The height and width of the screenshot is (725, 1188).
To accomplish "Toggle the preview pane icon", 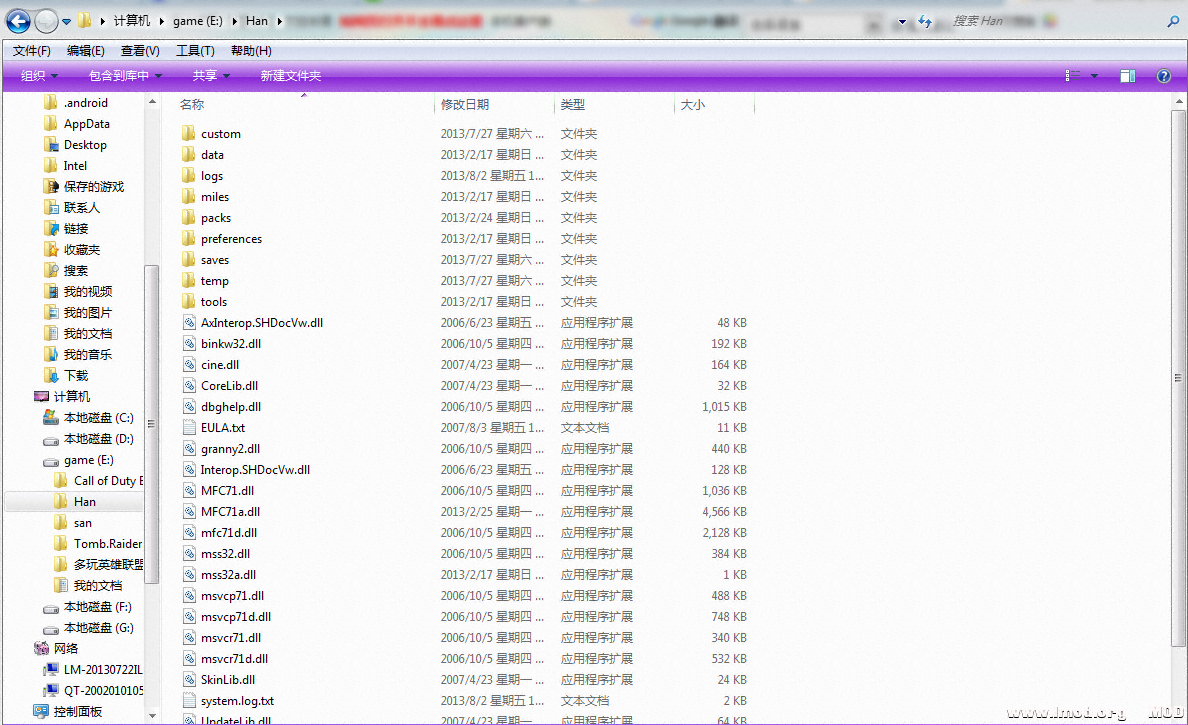I will [1127, 76].
